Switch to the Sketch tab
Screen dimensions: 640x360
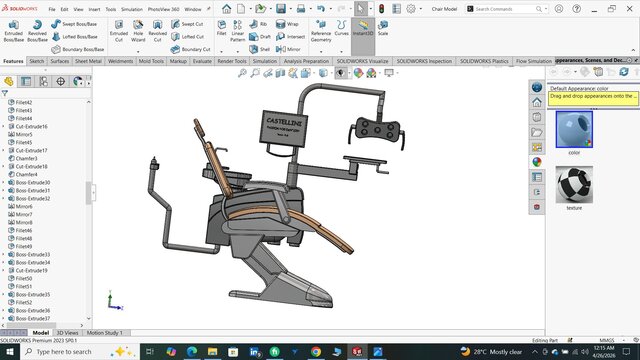(37, 61)
